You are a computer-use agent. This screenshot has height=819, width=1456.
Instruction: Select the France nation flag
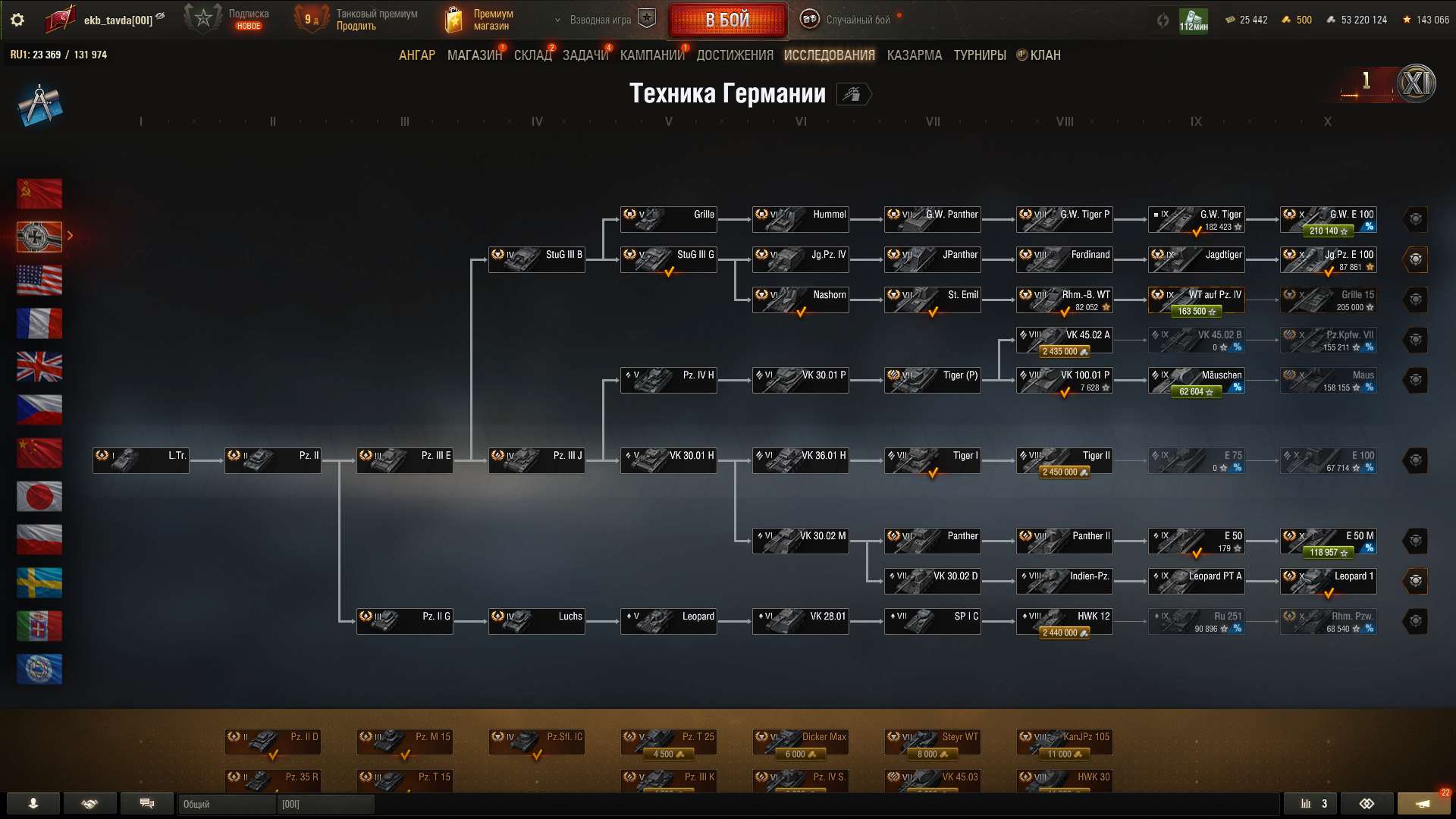tap(39, 324)
